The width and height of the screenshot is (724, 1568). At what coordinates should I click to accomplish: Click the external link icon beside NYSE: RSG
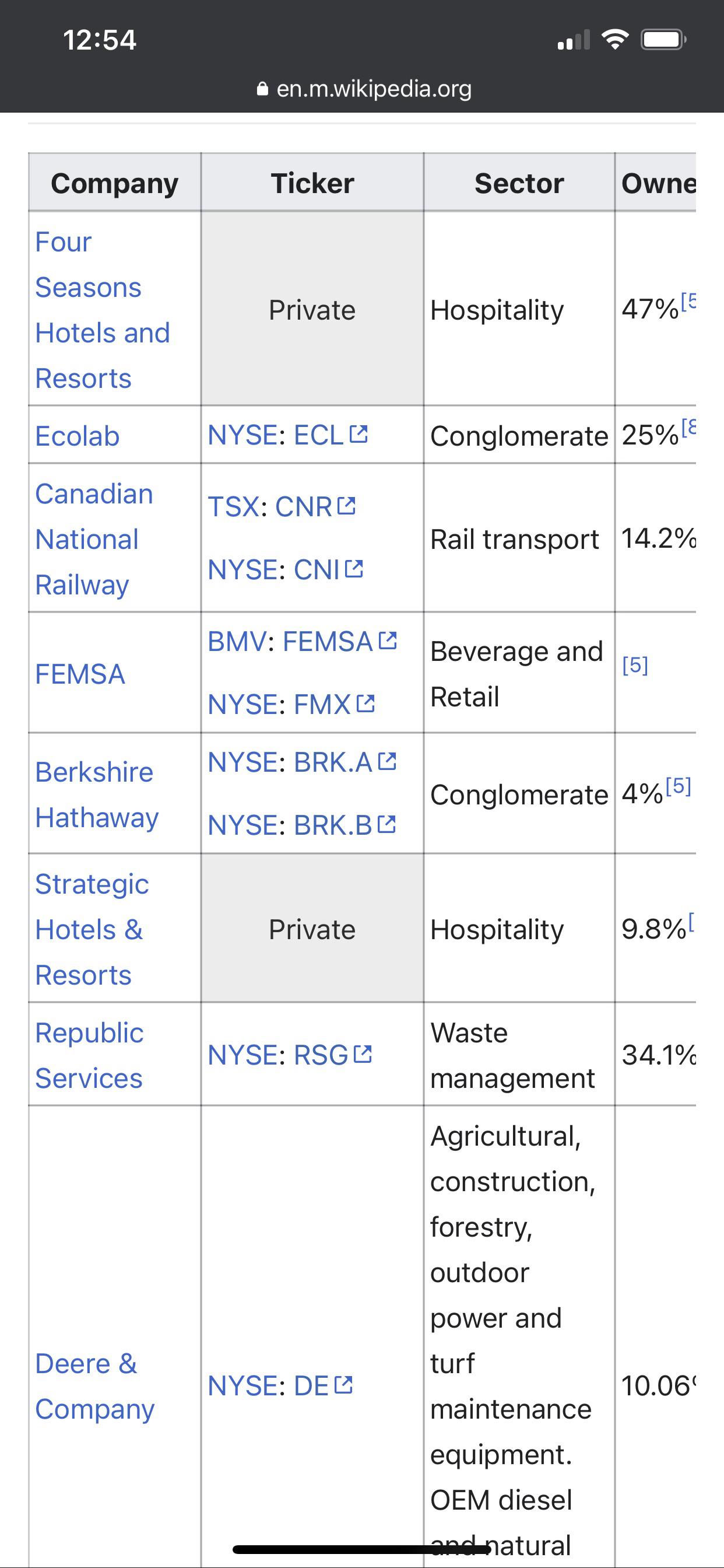click(365, 1055)
